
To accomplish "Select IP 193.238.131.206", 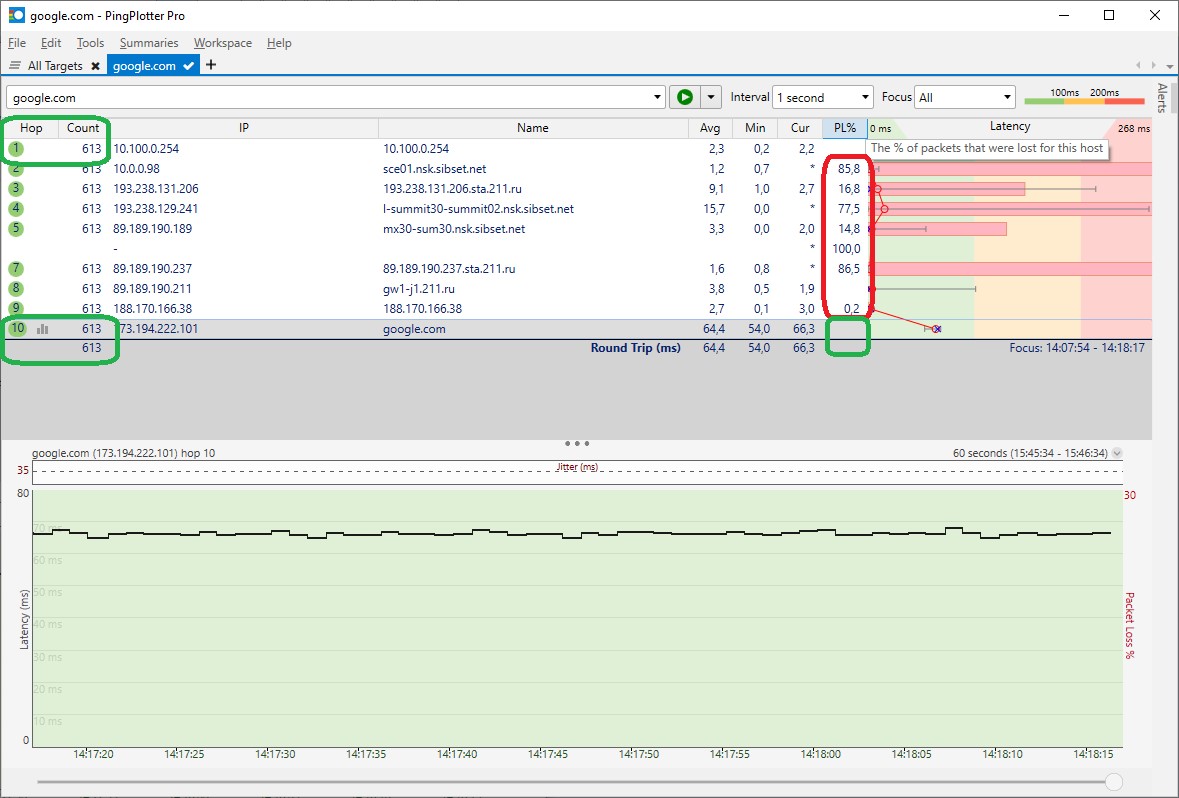I will coord(156,189).
